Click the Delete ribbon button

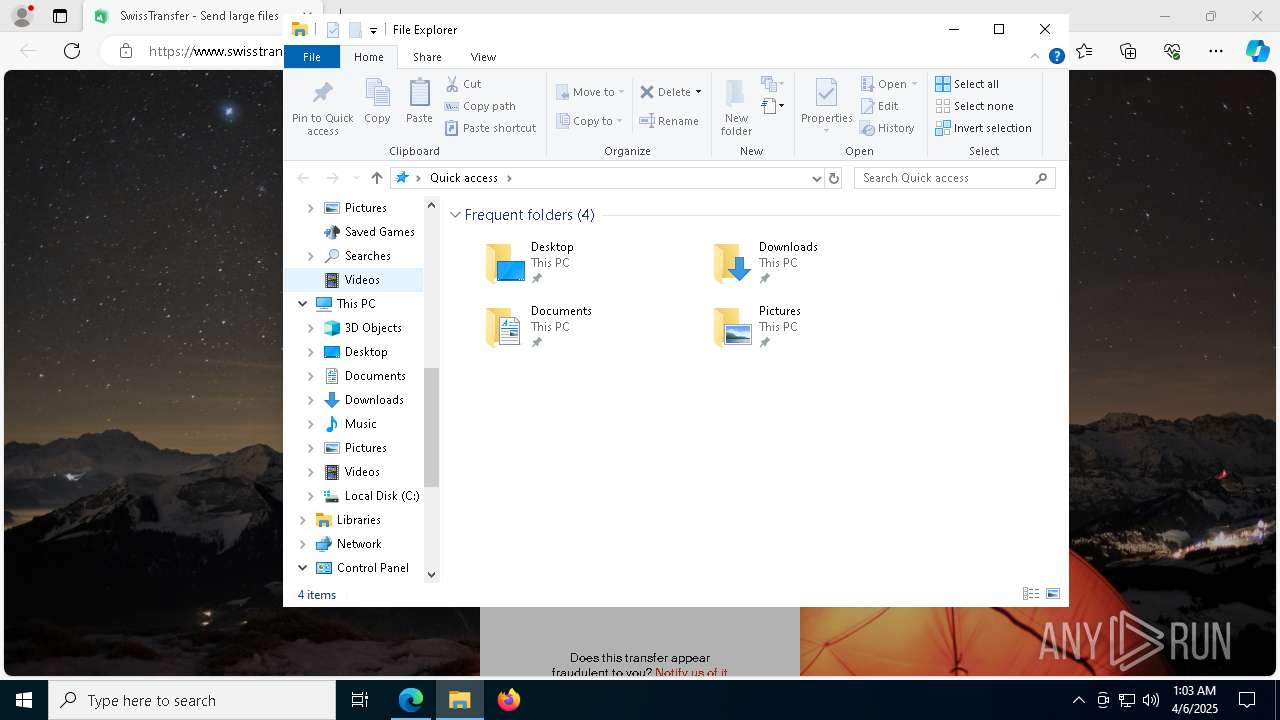point(665,92)
